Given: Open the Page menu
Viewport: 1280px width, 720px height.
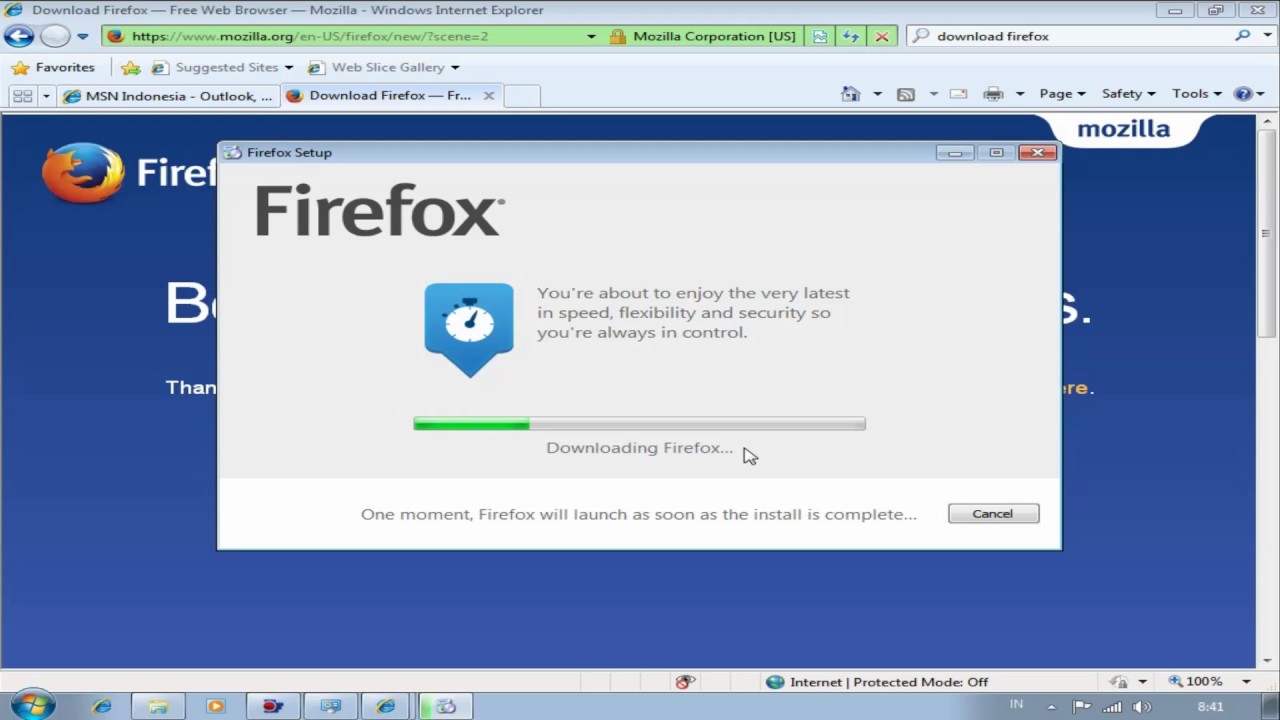Looking at the screenshot, I should (x=1062, y=94).
